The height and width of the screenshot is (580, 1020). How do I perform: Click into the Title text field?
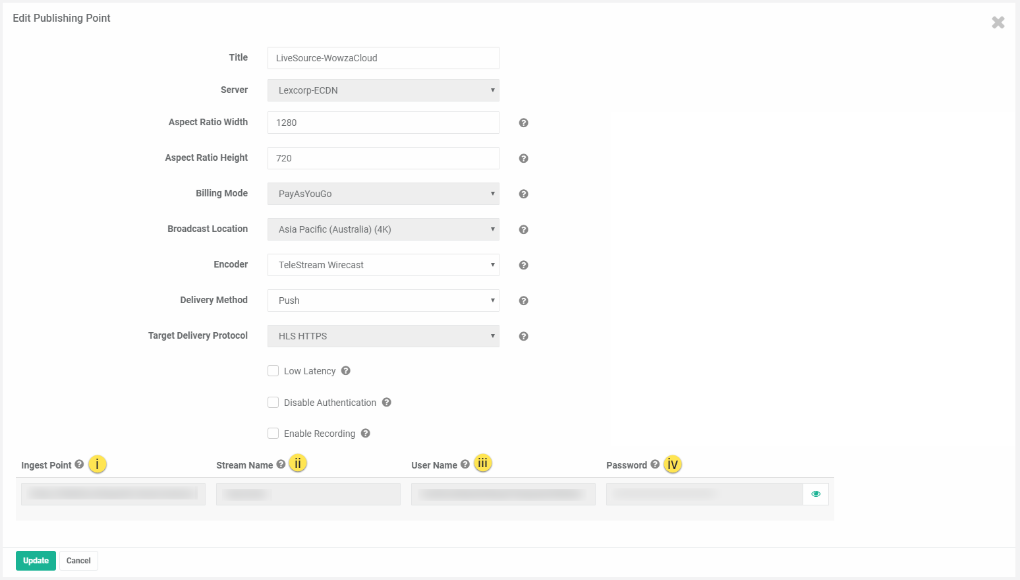click(383, 58)
